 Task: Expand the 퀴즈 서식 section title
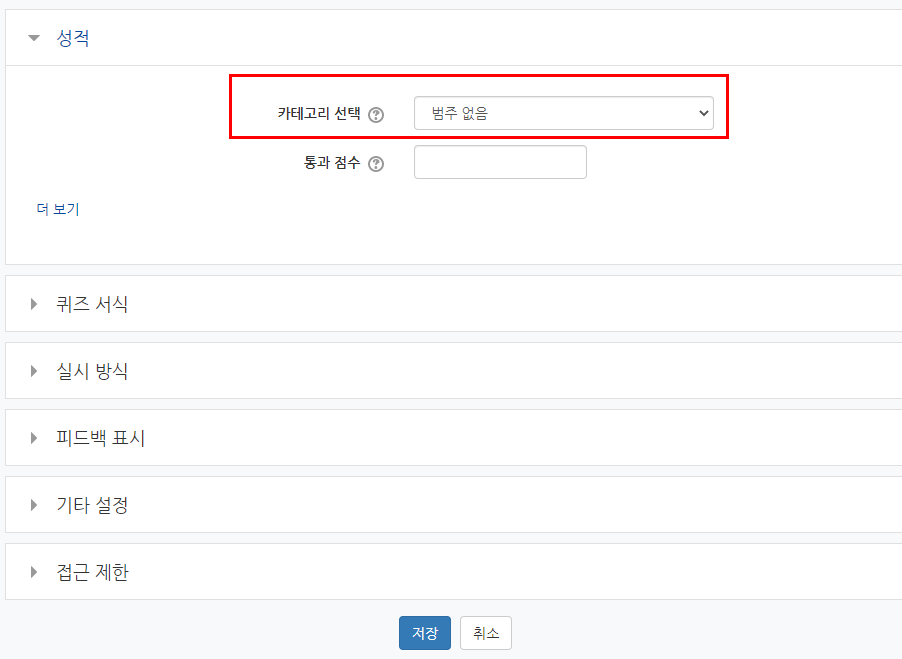point(92,304)
